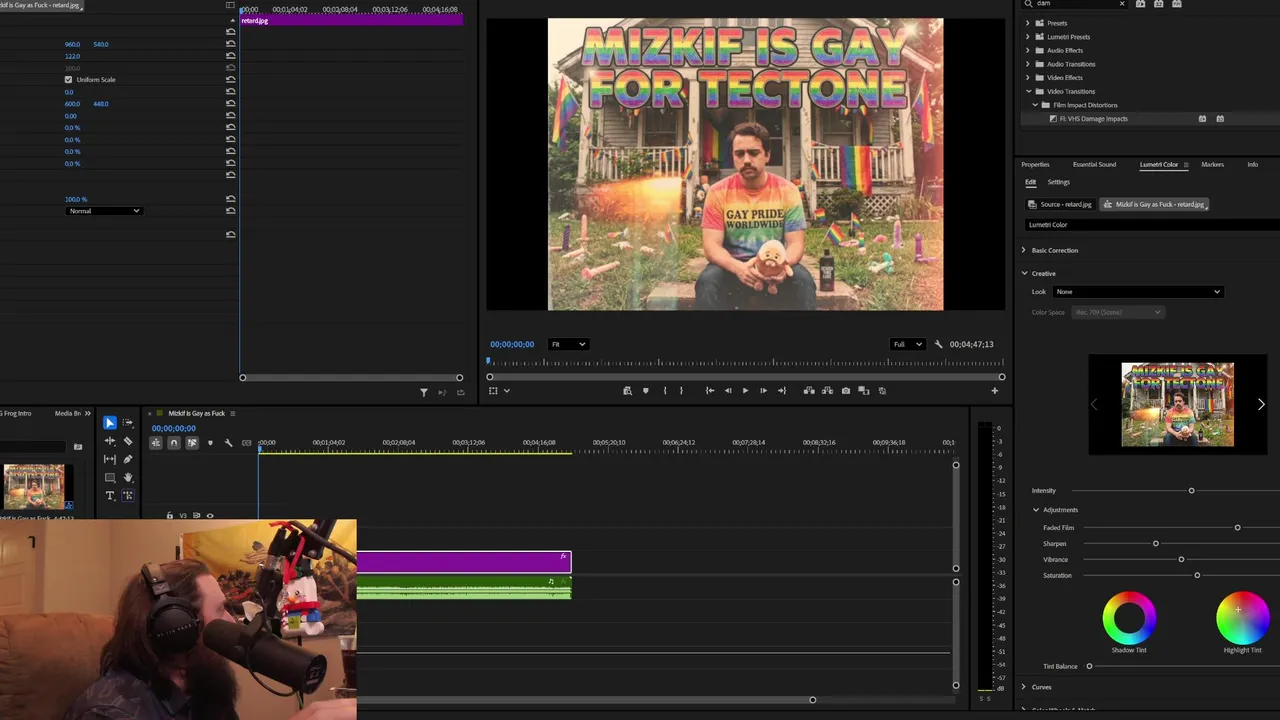Screen dimensions: 1280x720
Task: Switch to the Media Browser tab
Action: tap(68, 413)
